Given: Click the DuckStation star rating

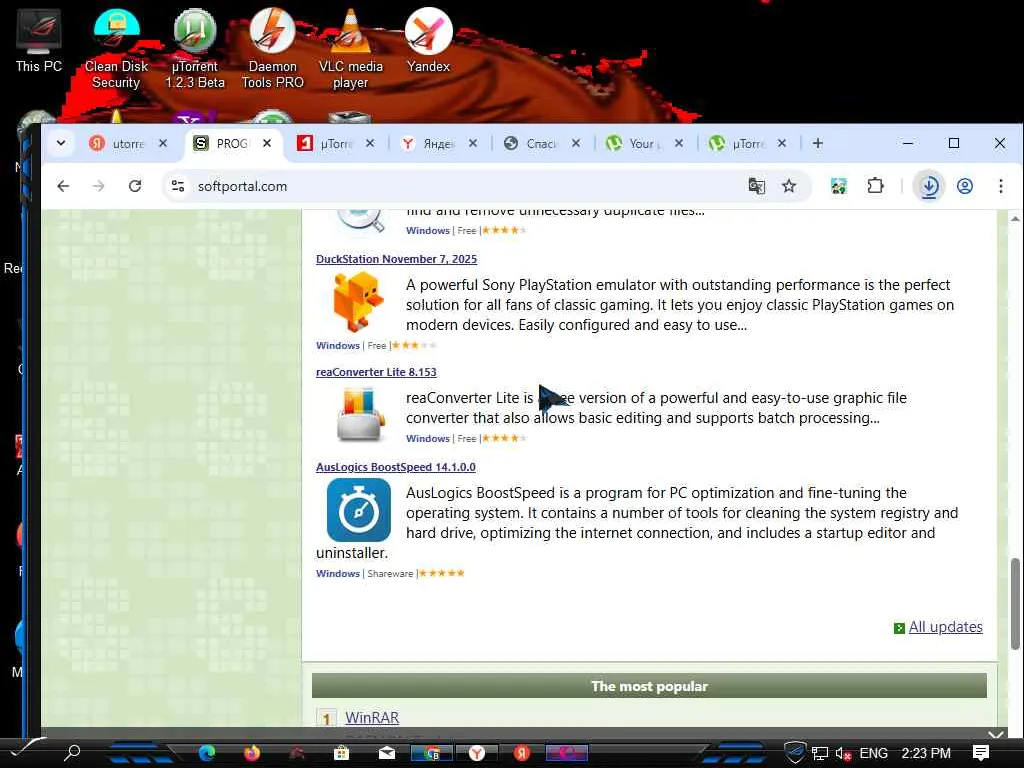Looking at the screenshot, I should 415,345.
